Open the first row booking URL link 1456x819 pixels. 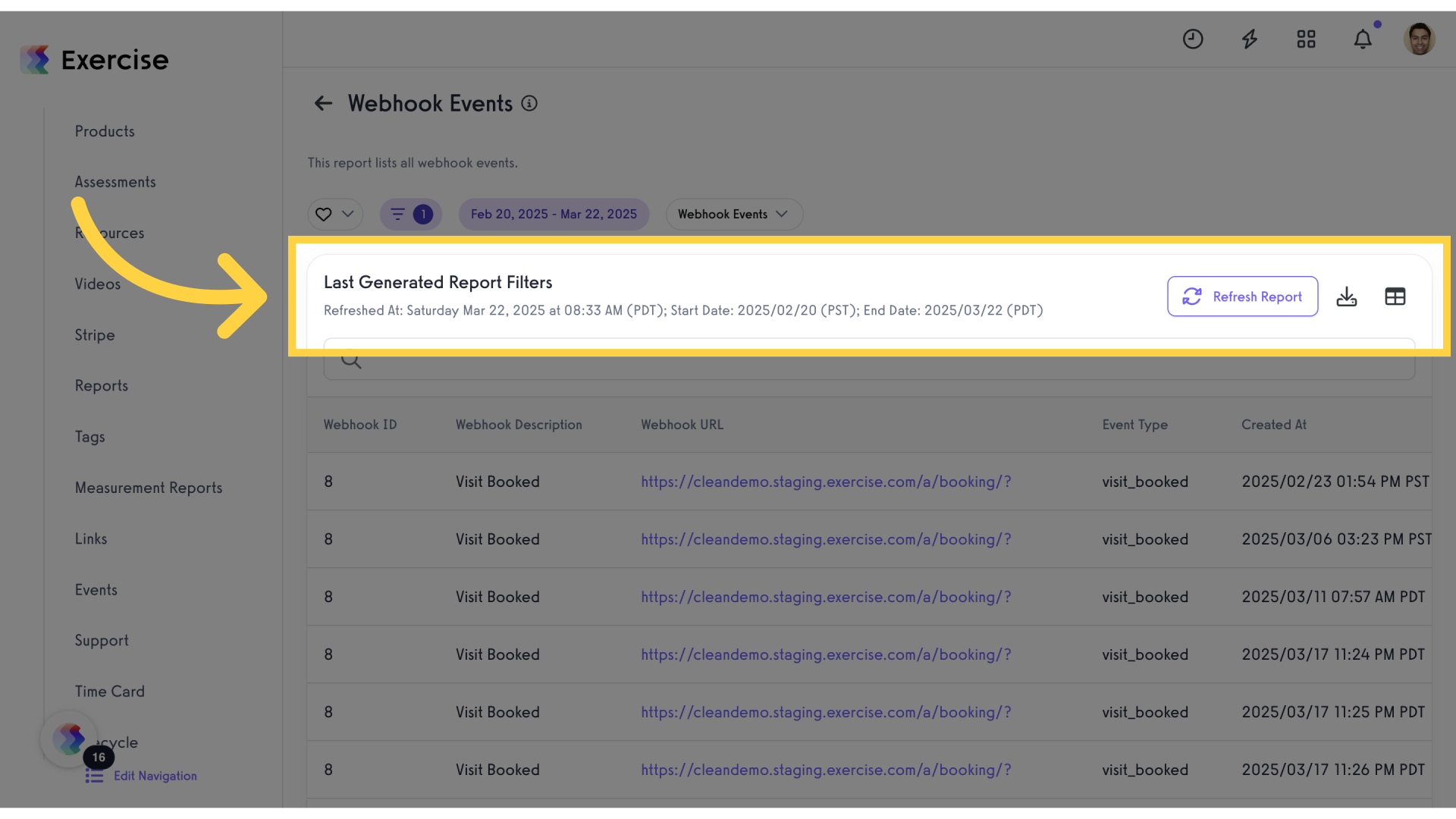point(826,482)
